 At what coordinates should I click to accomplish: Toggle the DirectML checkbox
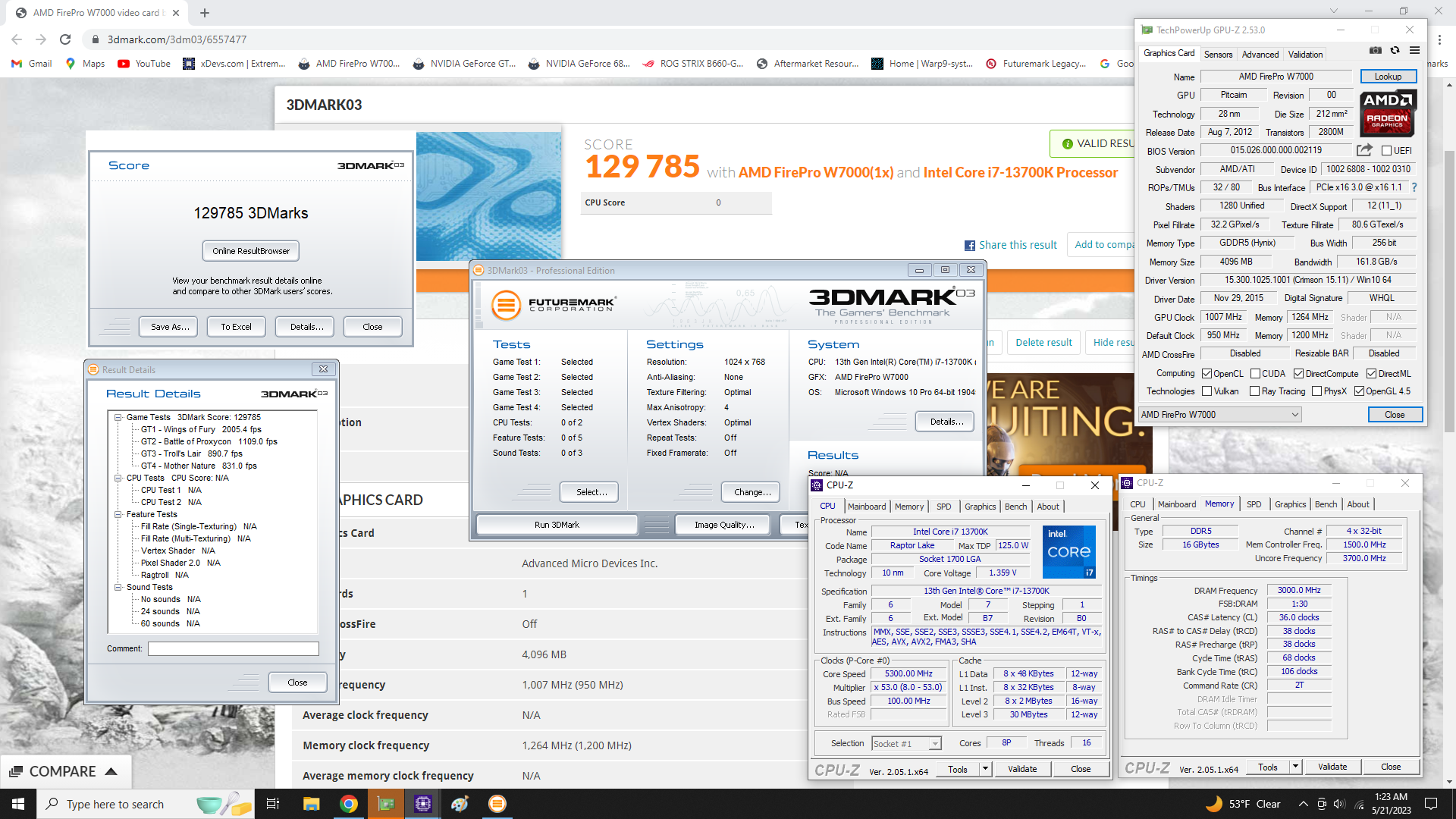[x=1371, y=374]
